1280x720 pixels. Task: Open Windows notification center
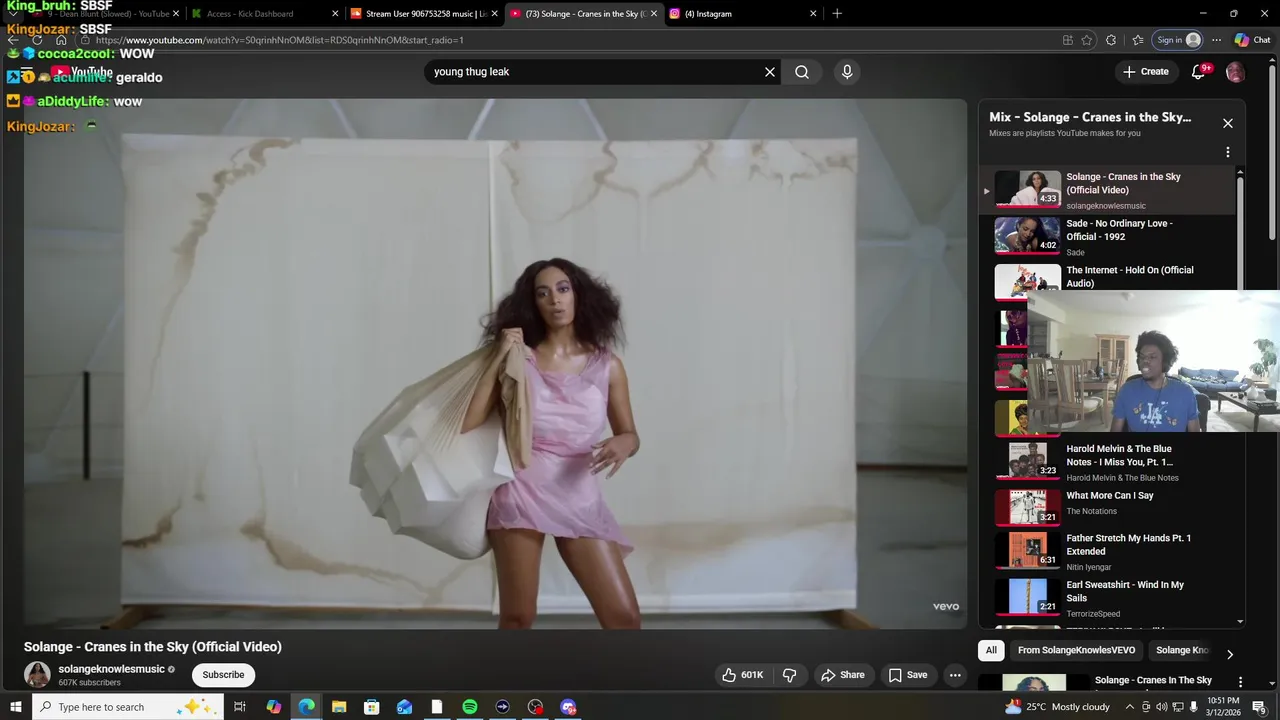(x=1259, y=707)
